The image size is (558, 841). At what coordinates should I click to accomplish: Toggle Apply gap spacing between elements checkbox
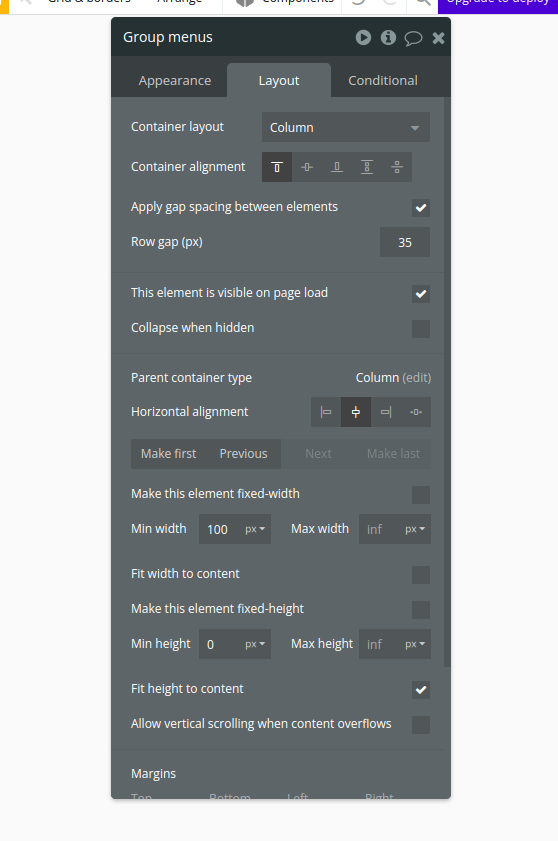[x=421, y=208]
